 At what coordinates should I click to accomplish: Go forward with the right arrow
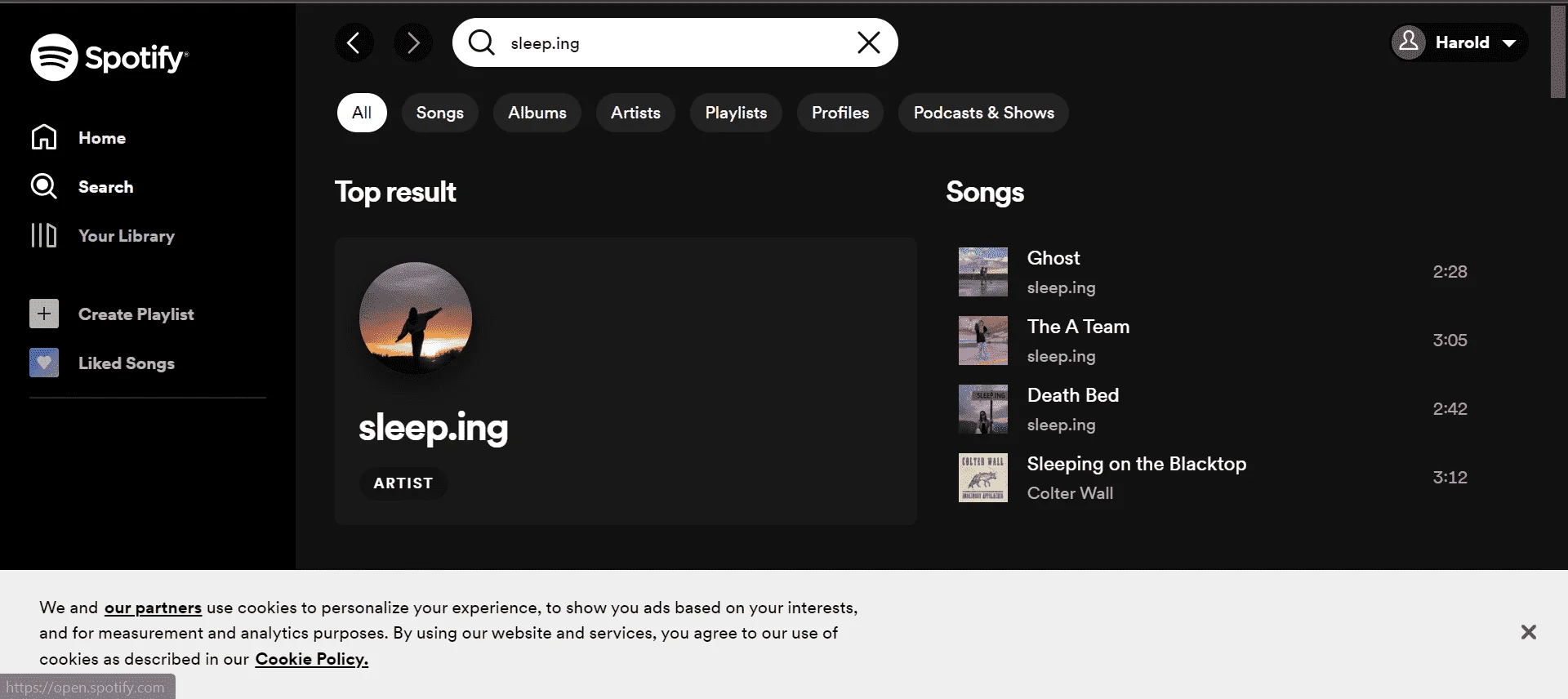pyautogui.click(x=413, y=42)
